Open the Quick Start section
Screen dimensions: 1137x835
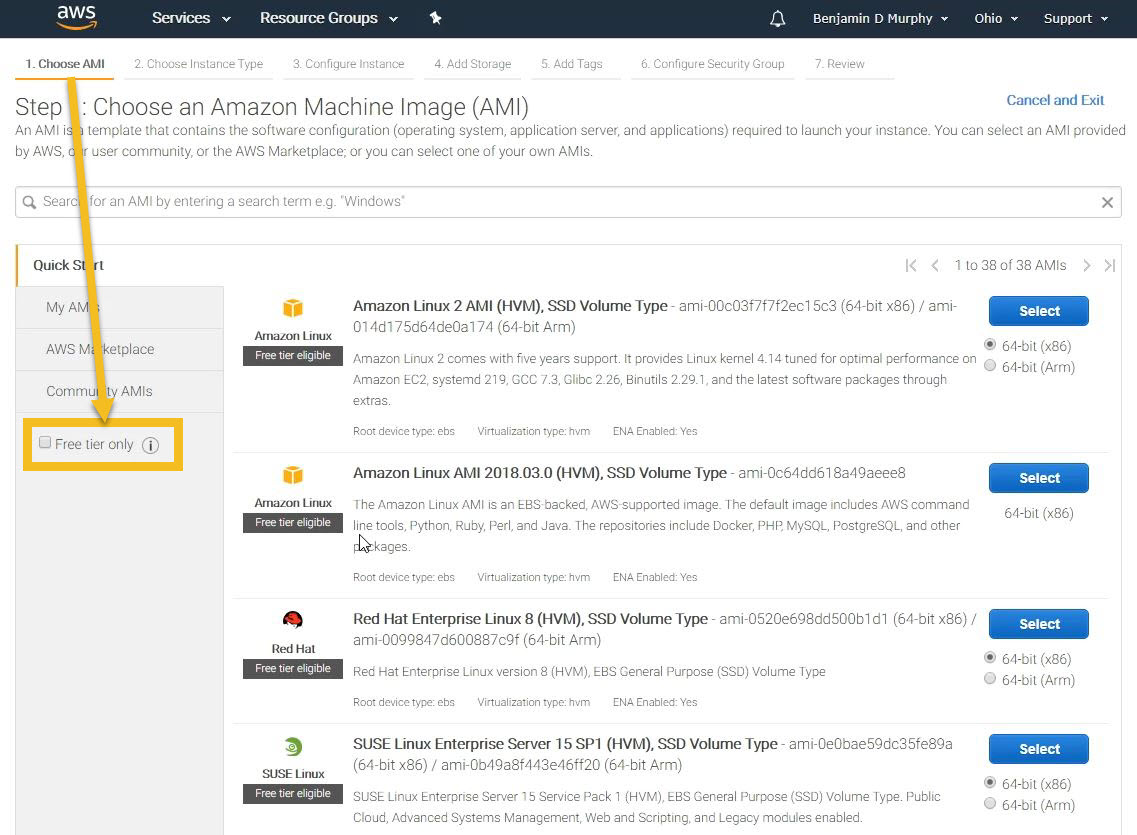click(120, 265)
